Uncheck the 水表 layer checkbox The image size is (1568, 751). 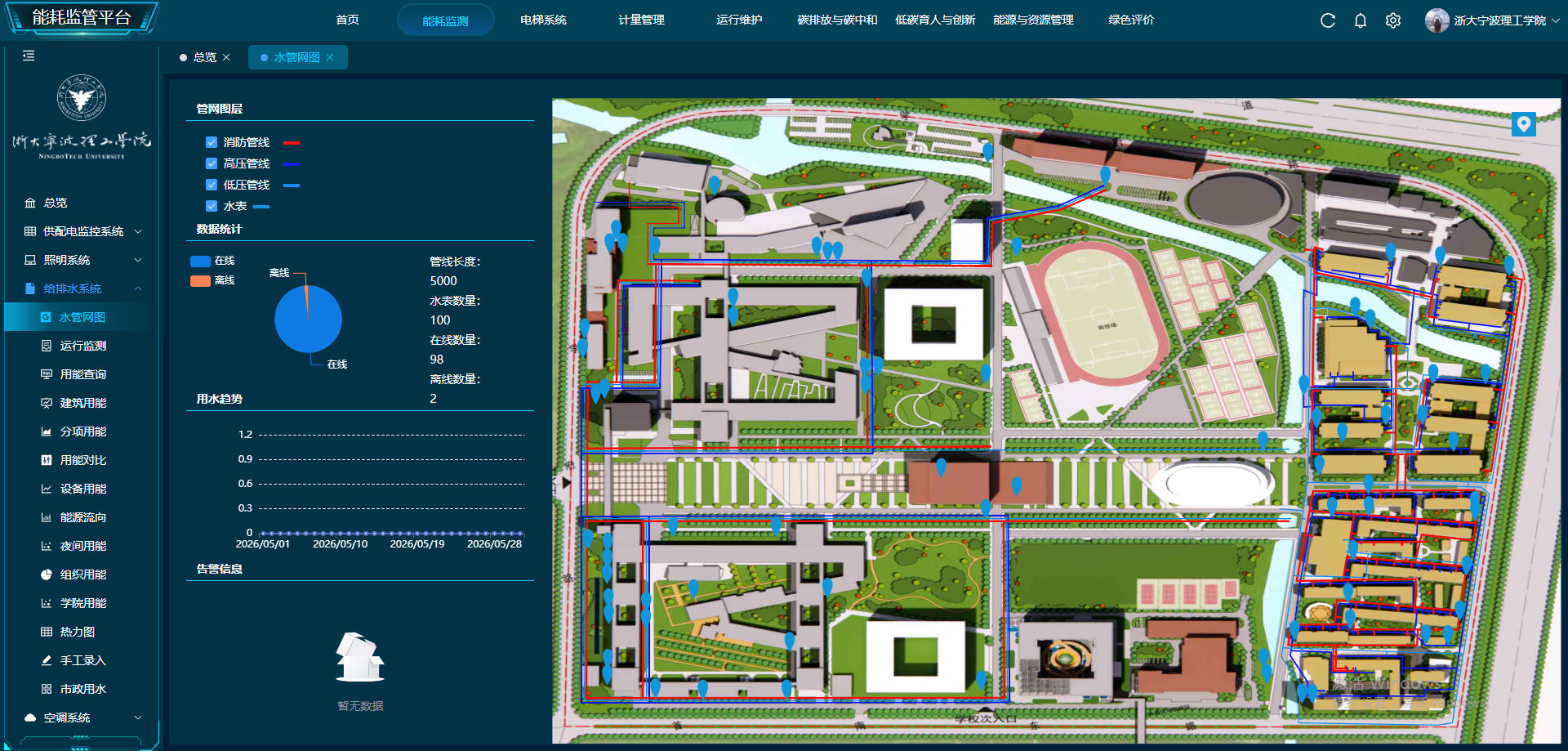tap(212, 206)
